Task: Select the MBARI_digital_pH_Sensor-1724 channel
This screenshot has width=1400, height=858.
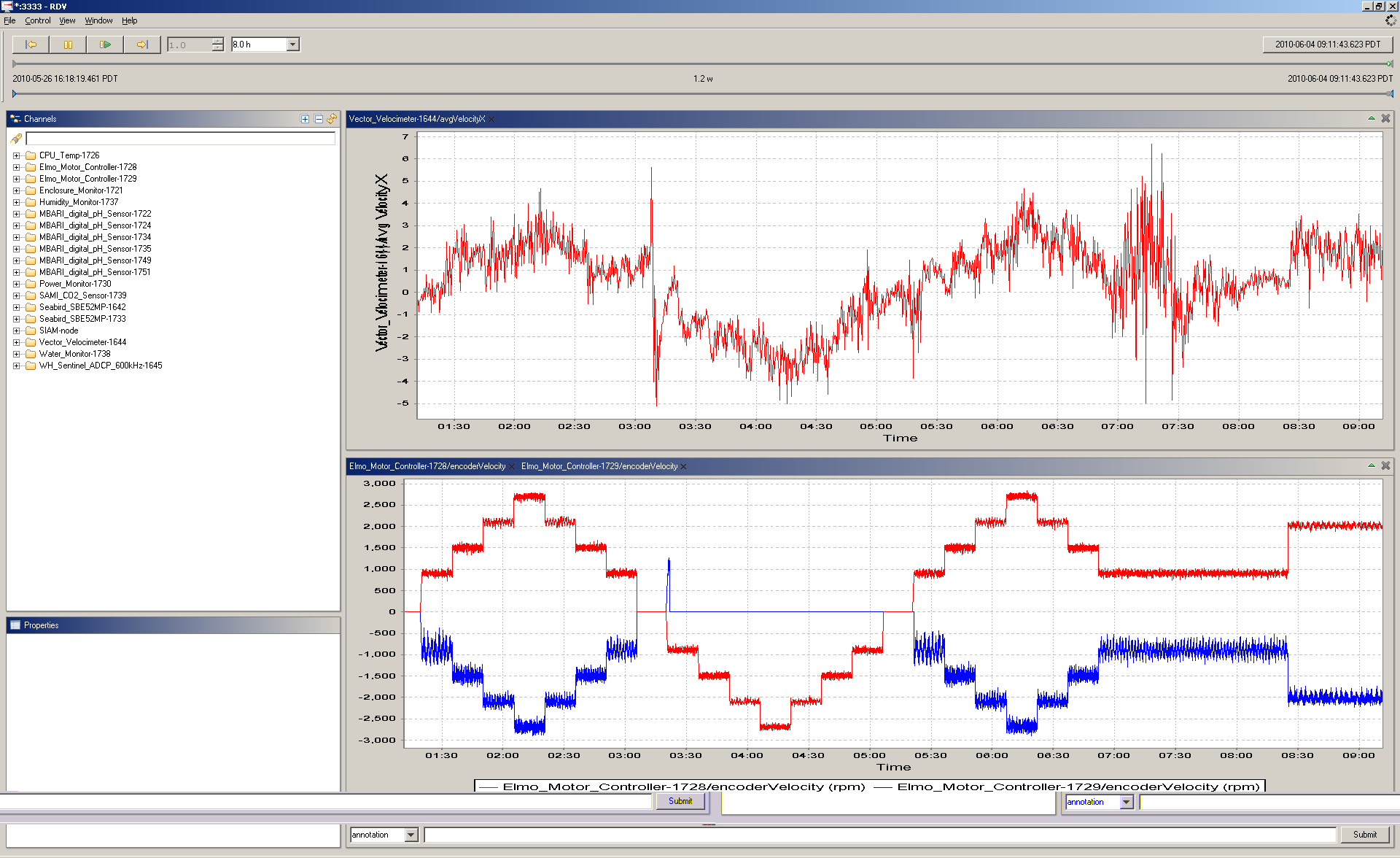Action: [x=95, y=225]
